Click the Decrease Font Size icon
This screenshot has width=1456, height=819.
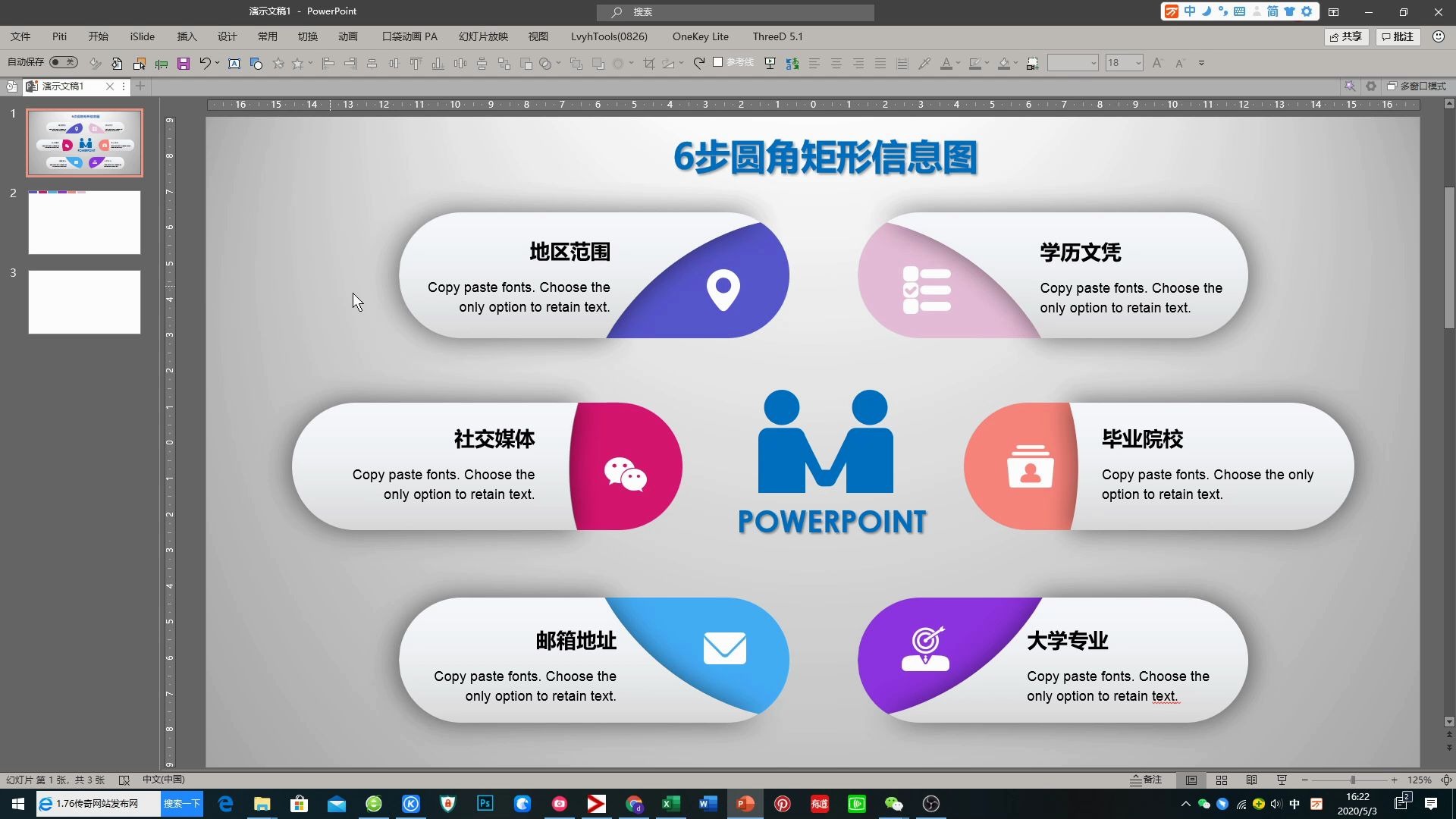pos(1180,64)
